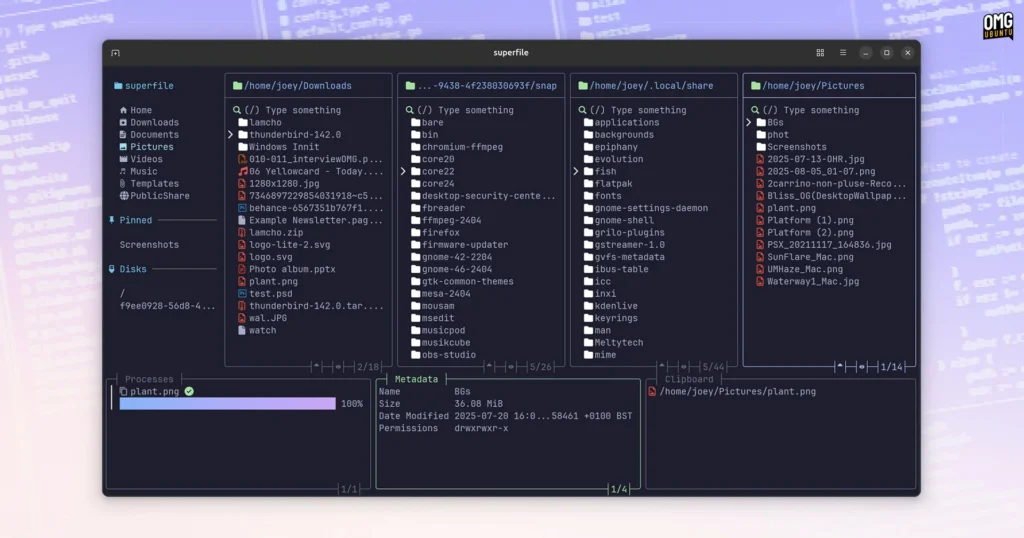The image size is (1024, 538).
Task: Open Music in the sidebar
Action: (x=138, y=172)
